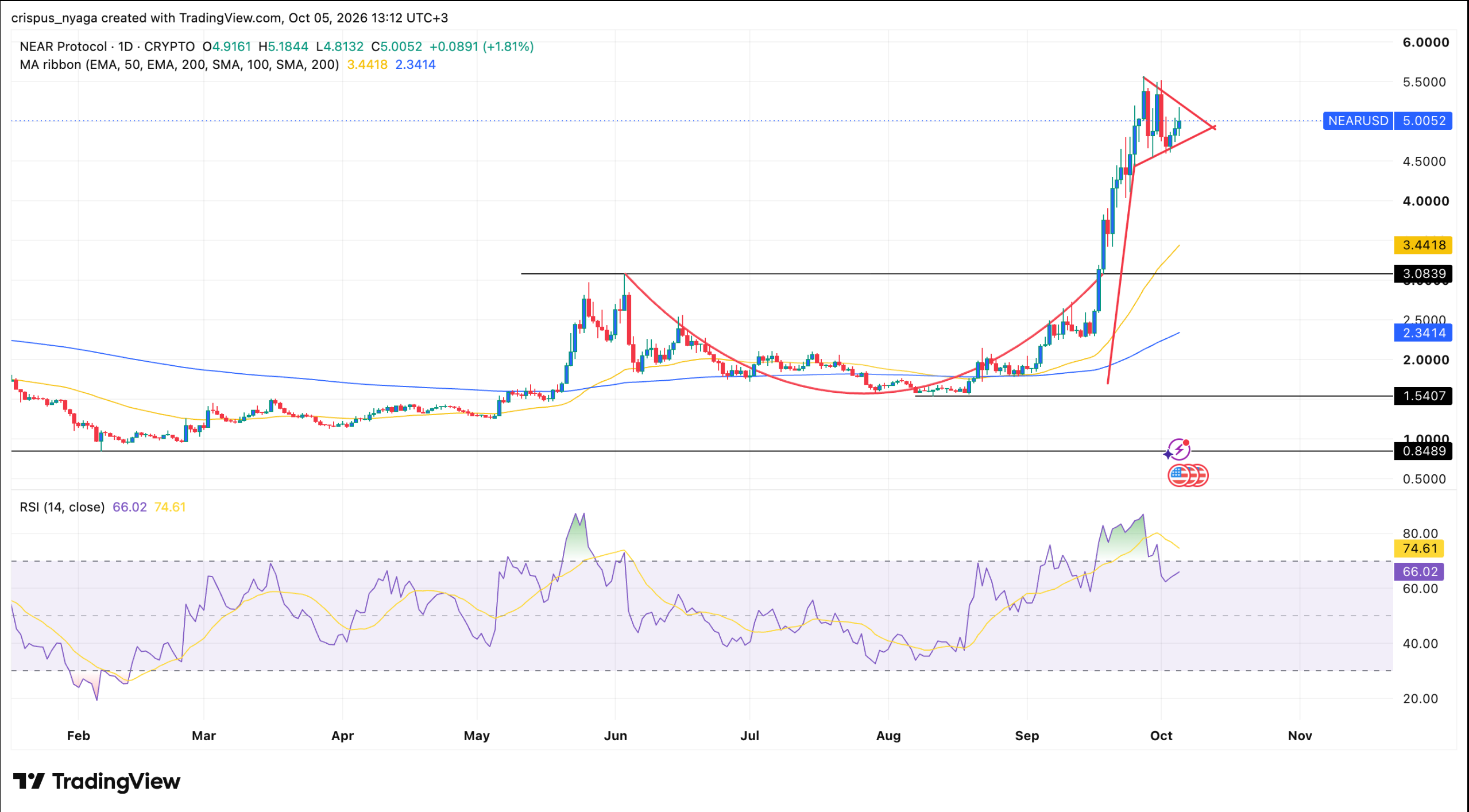Click the MA ribbon indicator label

tap(179, 64)
